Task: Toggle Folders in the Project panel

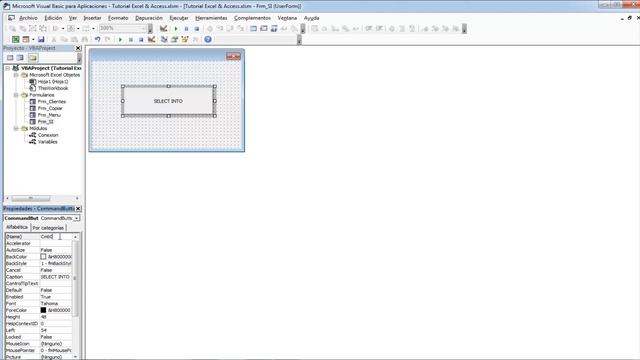Action: click(33, 58)
